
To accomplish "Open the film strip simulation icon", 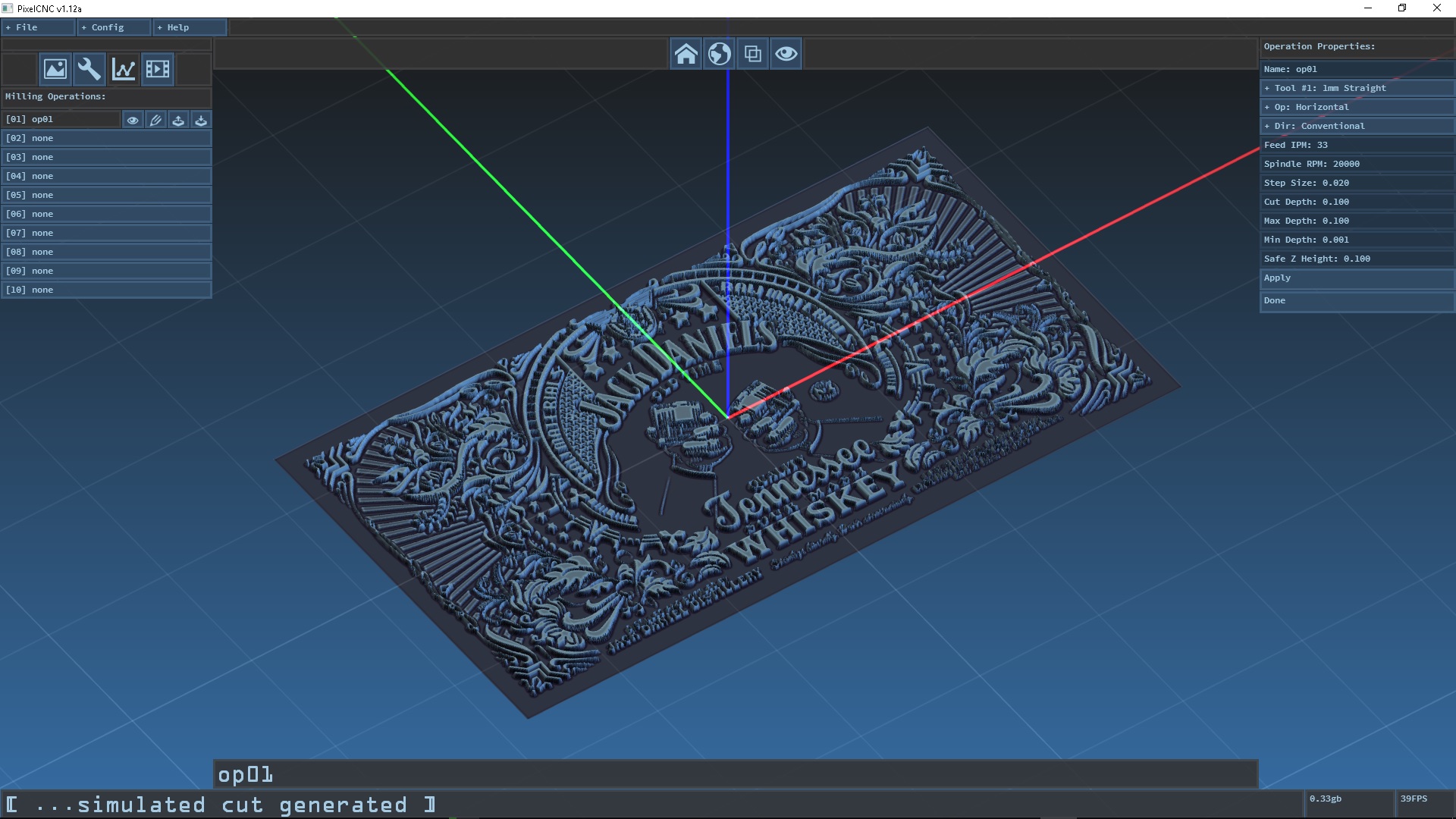I will [158, 69].
